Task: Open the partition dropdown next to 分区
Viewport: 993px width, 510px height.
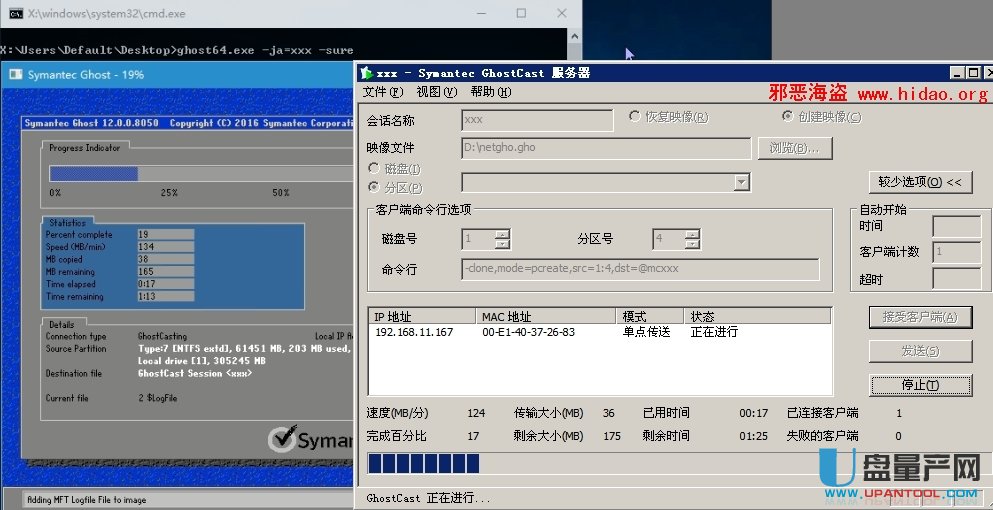Action: point(741,183)
